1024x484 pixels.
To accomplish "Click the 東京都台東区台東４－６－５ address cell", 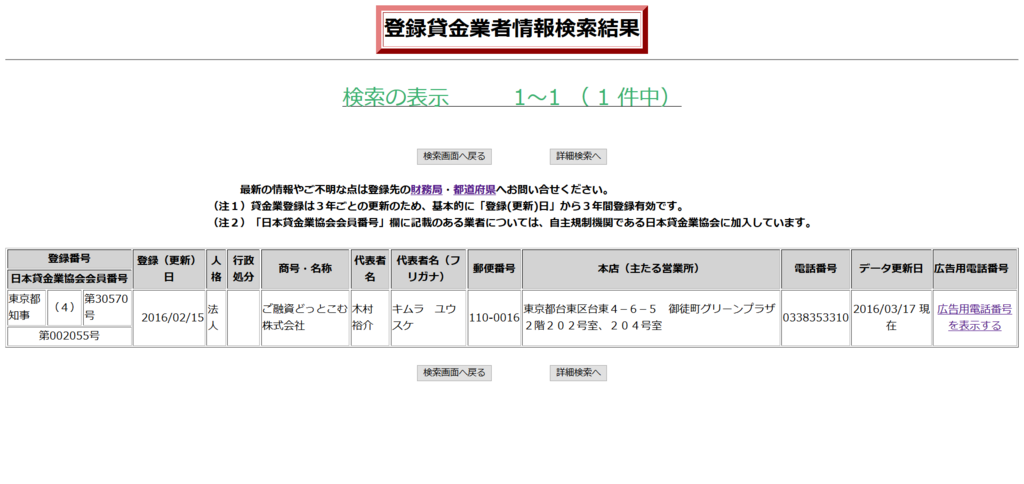I will (651, 318).
